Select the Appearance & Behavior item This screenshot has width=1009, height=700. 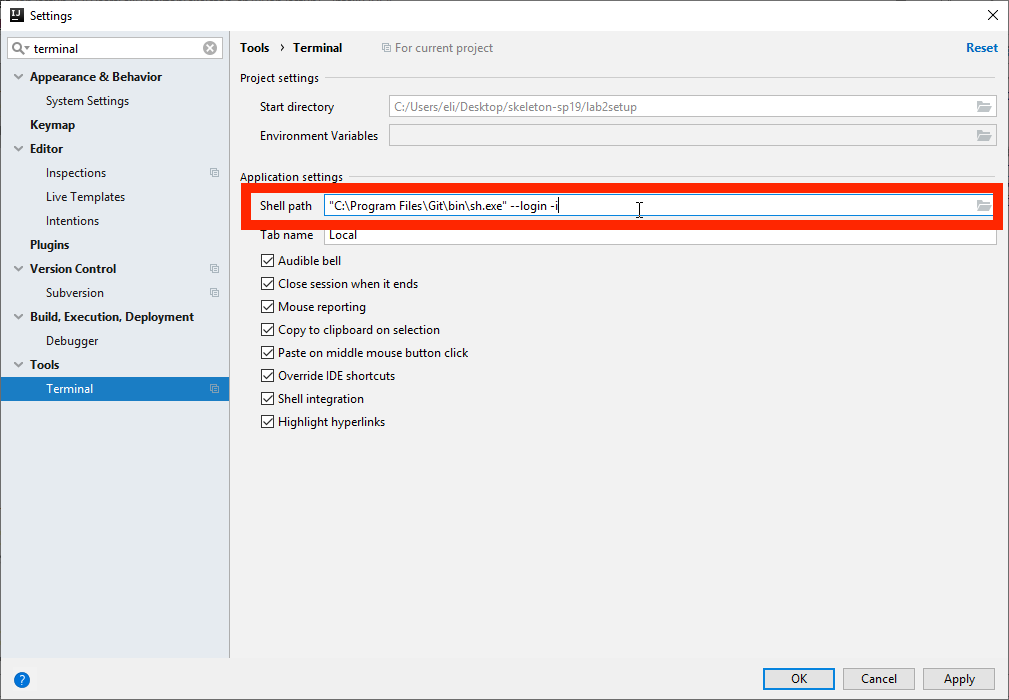[96, 77]
